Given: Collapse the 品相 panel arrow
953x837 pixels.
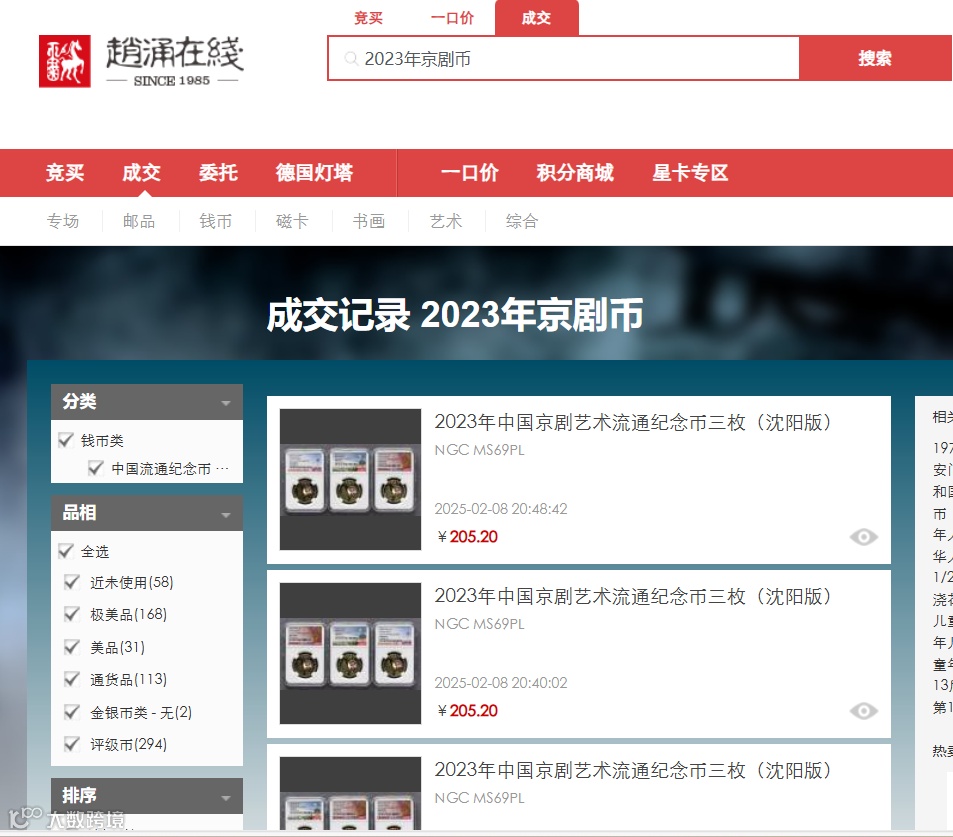Looking at the screenshot, I should click(226, 515).
